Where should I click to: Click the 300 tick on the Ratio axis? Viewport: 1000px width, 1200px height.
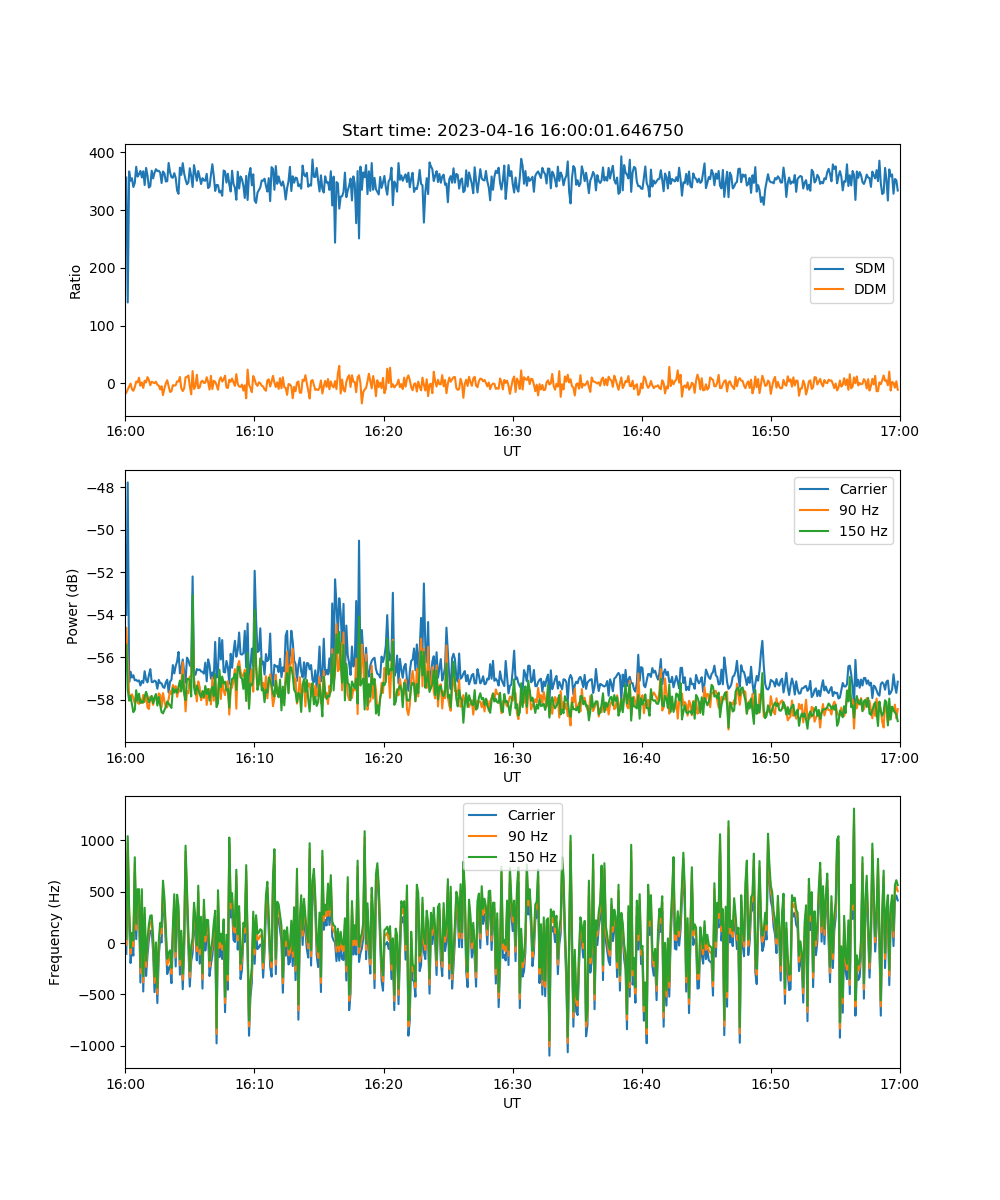click(x=104, y=211)
